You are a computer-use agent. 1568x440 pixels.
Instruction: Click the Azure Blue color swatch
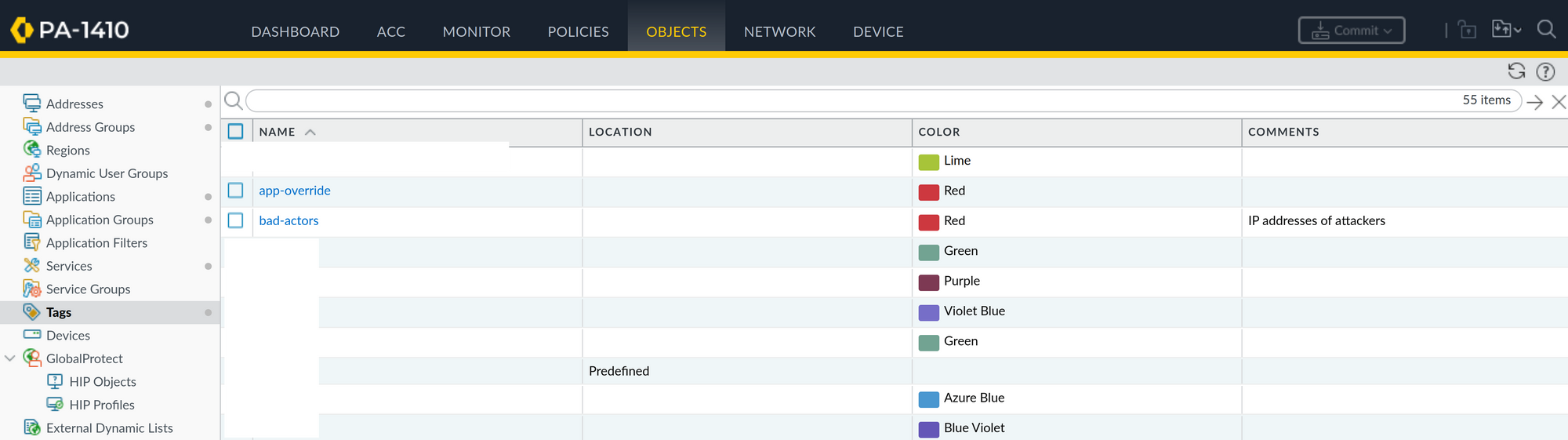pos(928,398)
